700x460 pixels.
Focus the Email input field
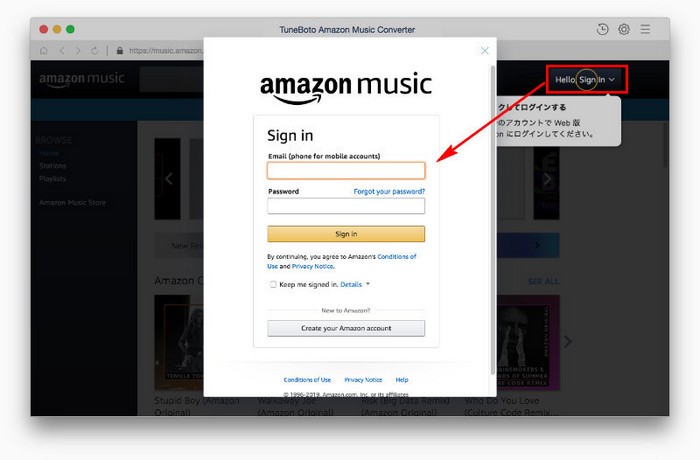click(x=346, y=171)
